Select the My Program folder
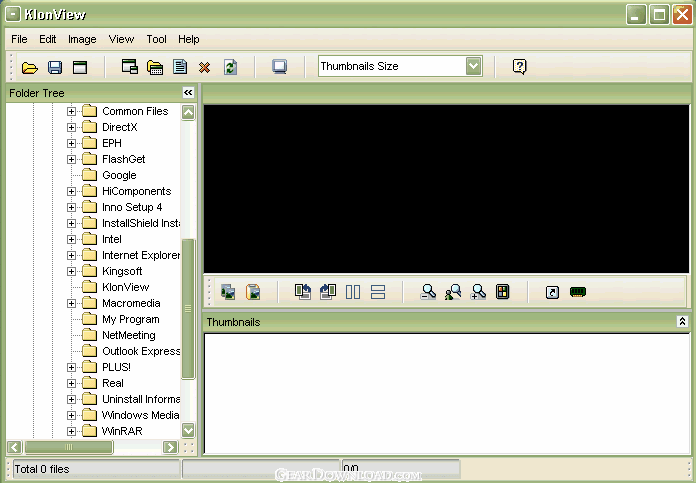This screenshot has height=483, width=696. (x=130, y=319)
